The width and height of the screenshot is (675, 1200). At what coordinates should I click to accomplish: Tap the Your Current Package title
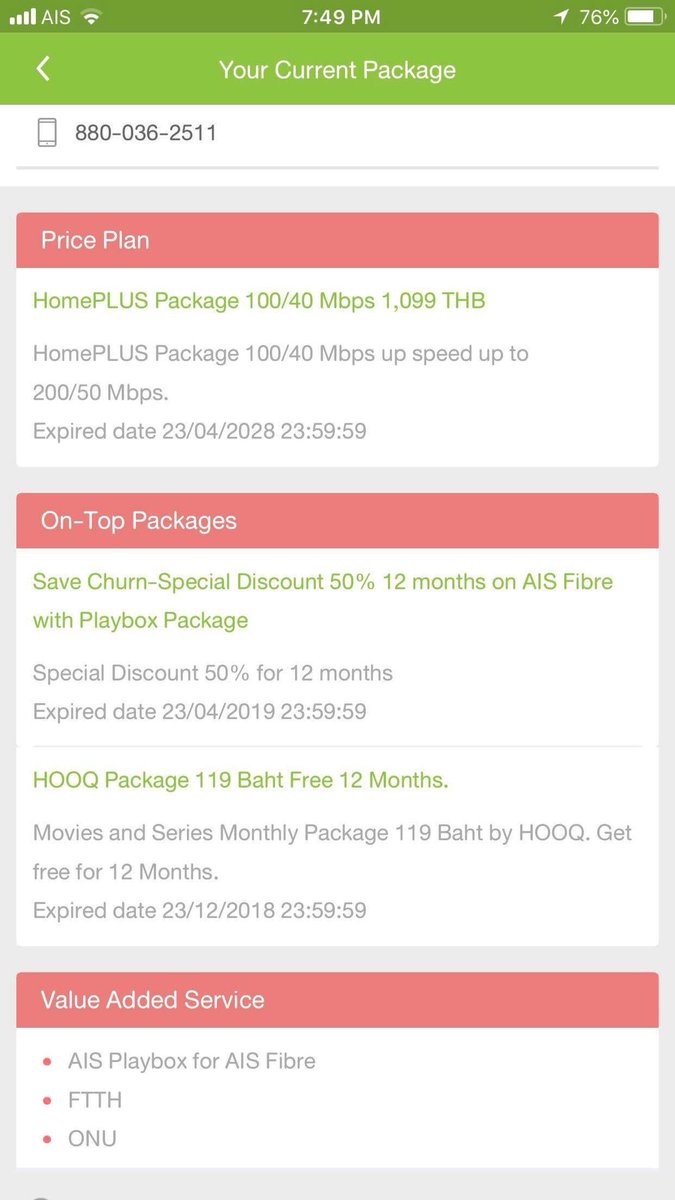[337, 70]
